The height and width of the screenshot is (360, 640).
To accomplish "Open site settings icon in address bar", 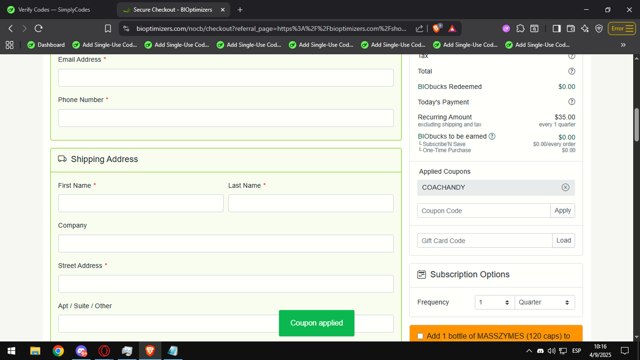I will [x=126, y=29].
